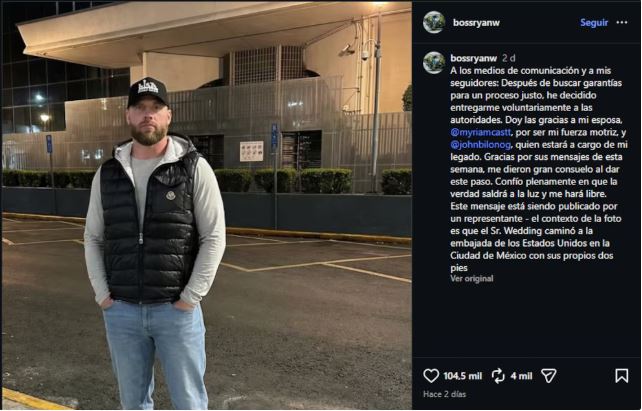Save post with the bookmark icon
Viewport: 642px width, 411px height.
pyautogui.click(x=622, y=376)
